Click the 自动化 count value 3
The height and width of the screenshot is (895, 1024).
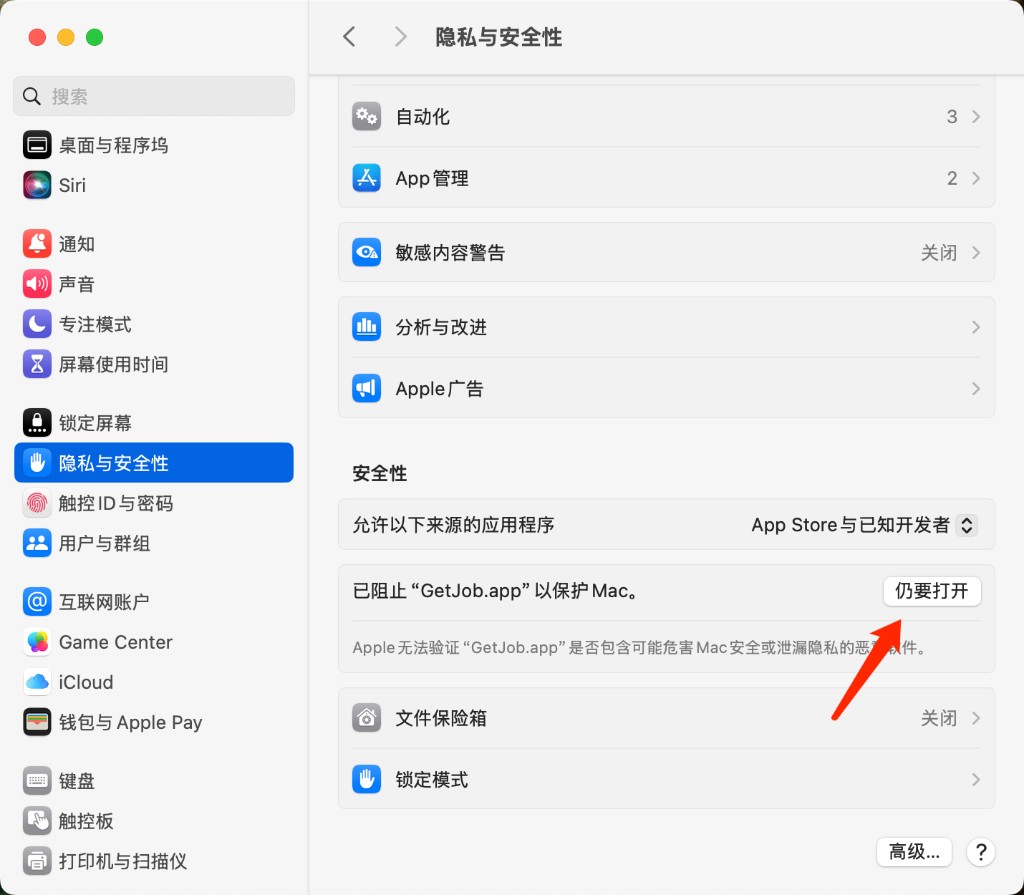point(952,116)
